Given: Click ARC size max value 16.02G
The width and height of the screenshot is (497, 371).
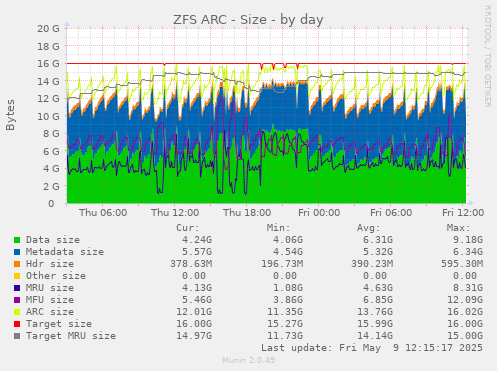Looking at the screenshot, I should (x=465, y=312).
